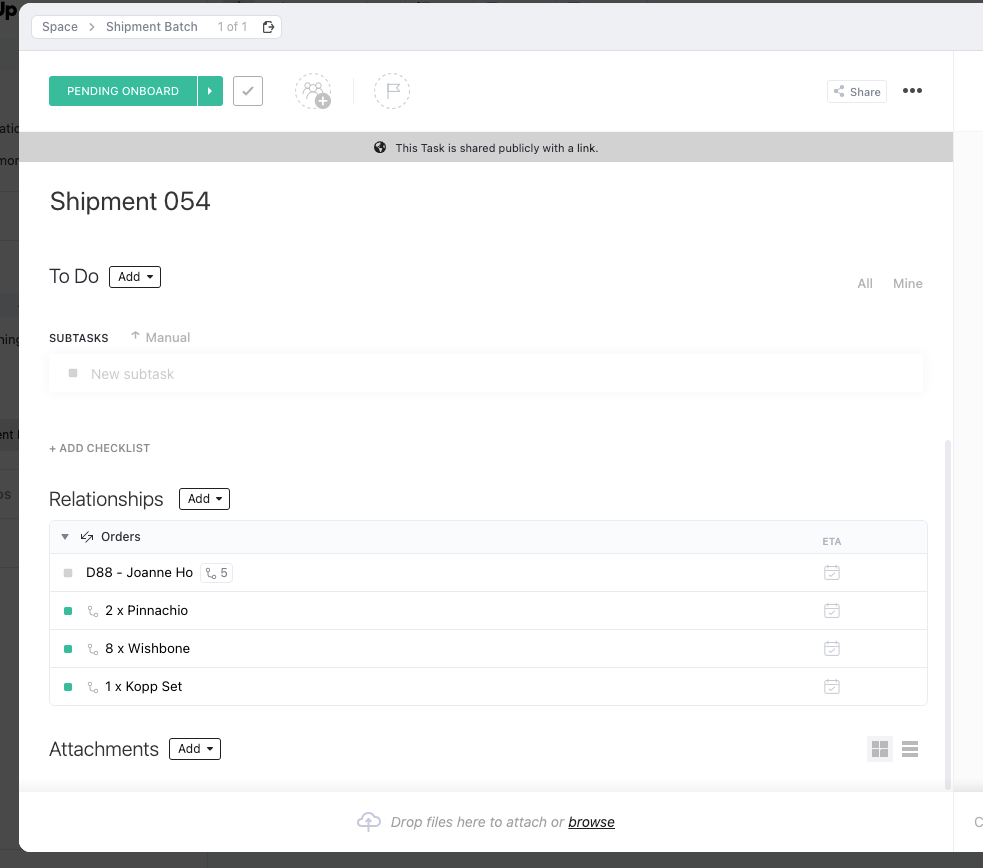The height and width of the screenshot is (868, 983).
Task: Click the browse link to attach files
Action: [x=591, y=822]
